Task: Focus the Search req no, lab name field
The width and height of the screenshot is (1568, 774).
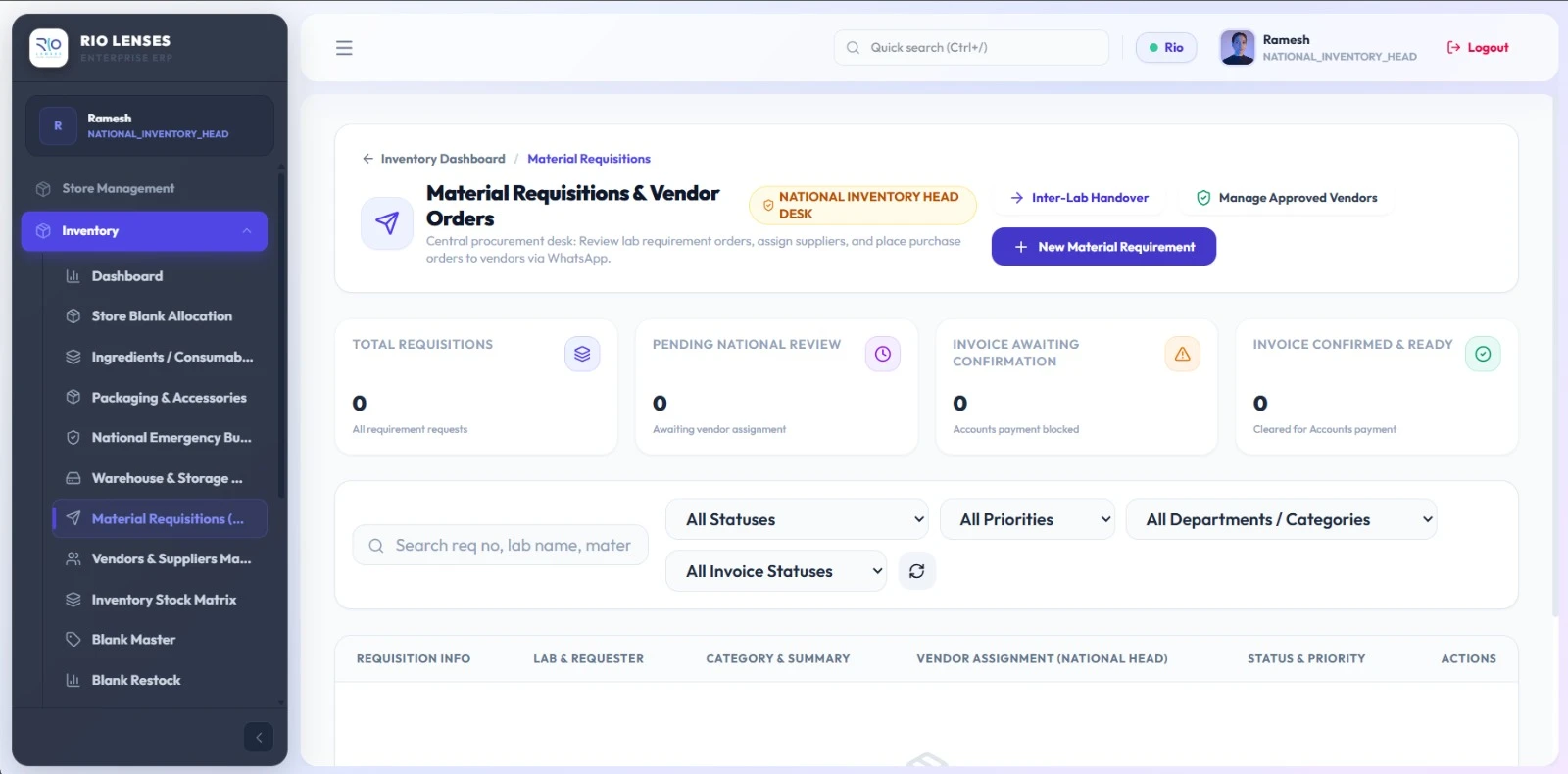Action: [500, 546]
